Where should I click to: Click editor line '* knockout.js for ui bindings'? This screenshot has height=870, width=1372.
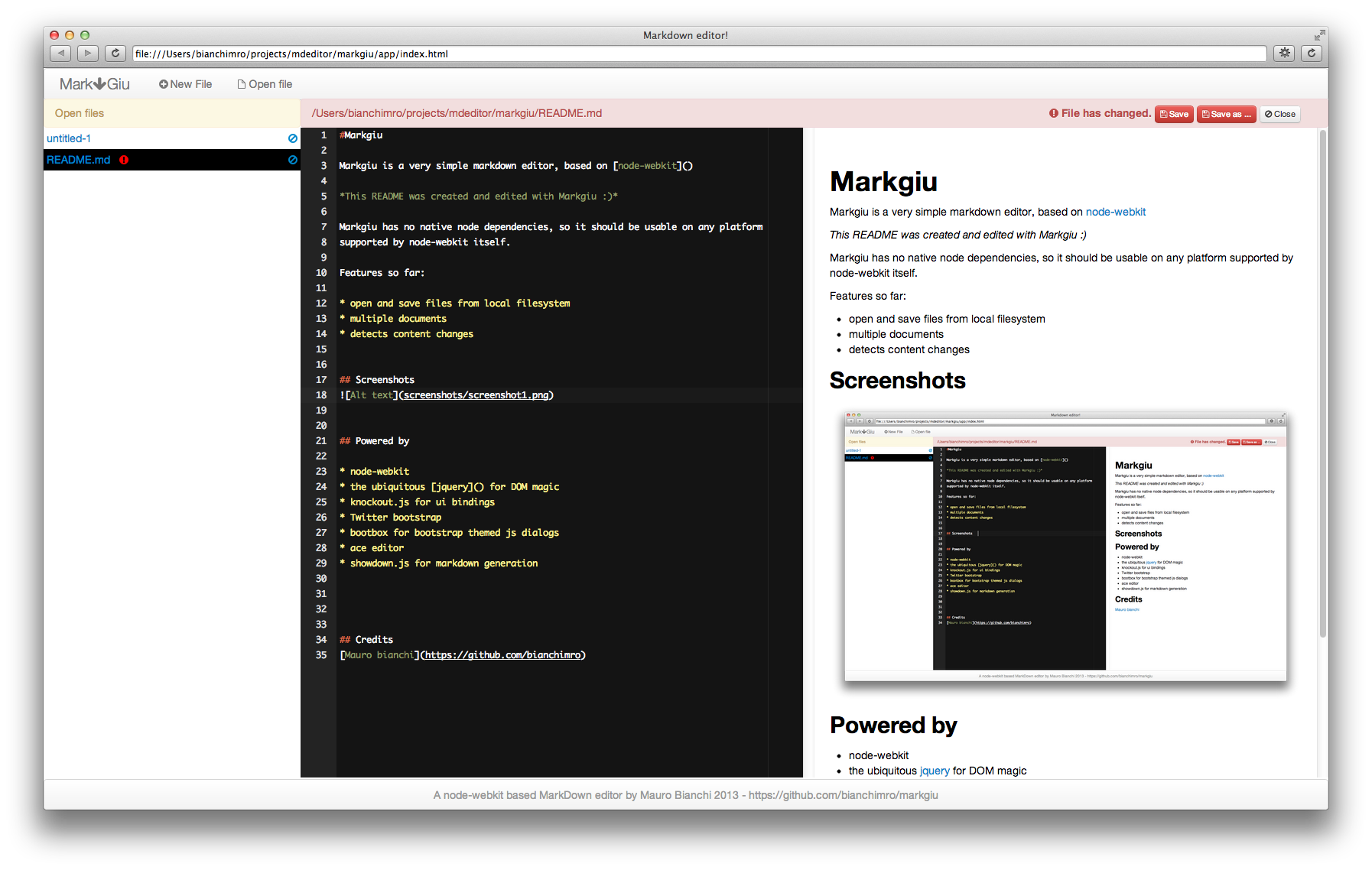coord(417,502)
